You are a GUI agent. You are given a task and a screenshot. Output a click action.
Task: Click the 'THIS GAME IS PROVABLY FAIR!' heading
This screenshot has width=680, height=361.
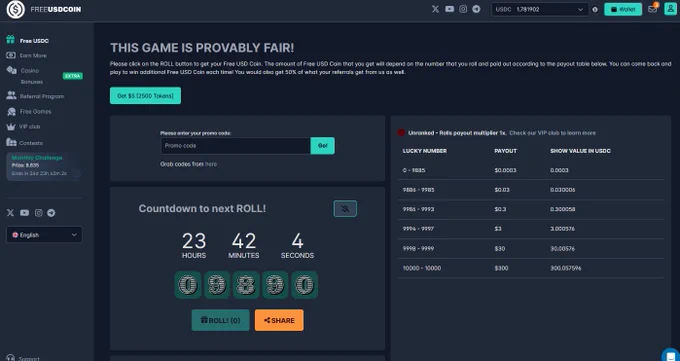point(202,48)
